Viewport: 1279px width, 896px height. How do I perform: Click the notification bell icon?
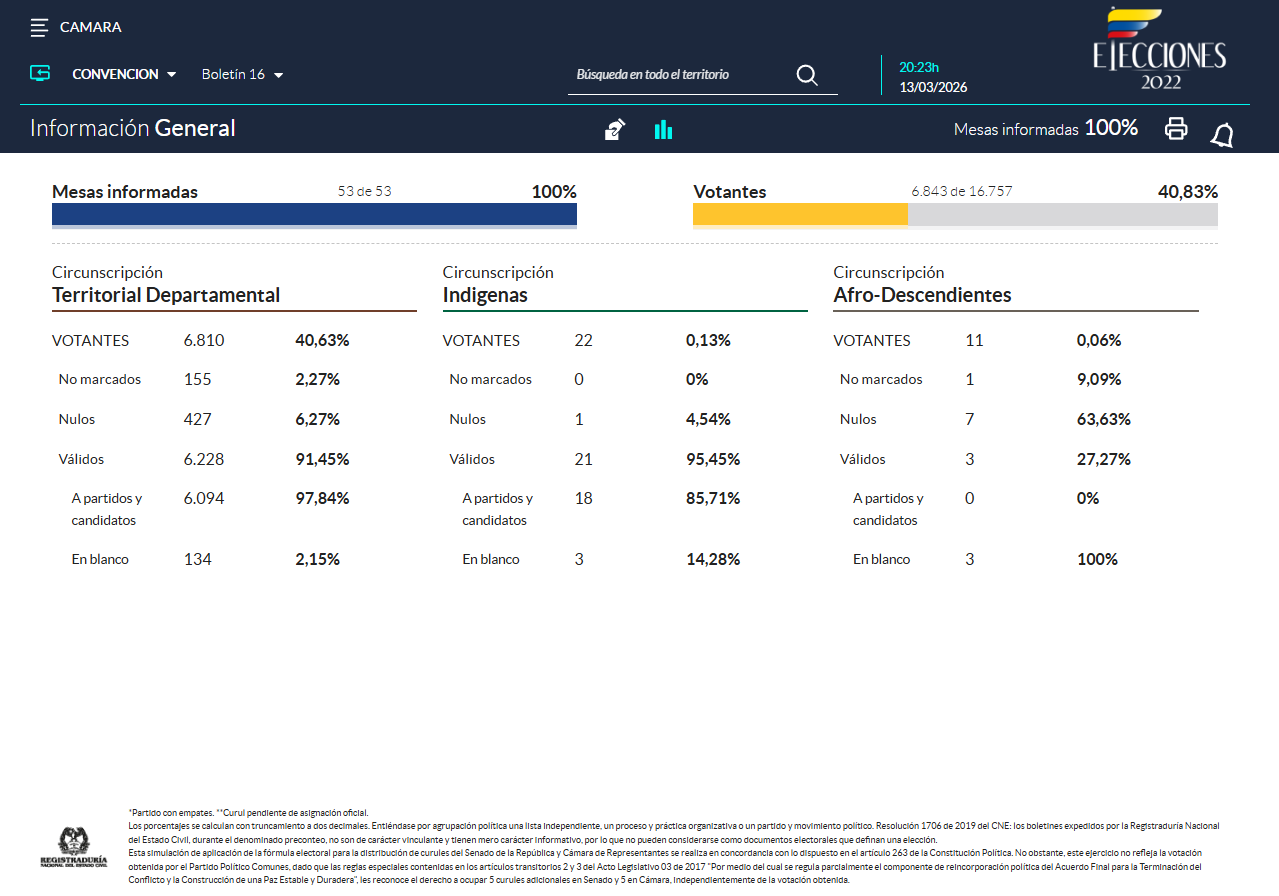pyautogui.click(x=1221, y=135)
